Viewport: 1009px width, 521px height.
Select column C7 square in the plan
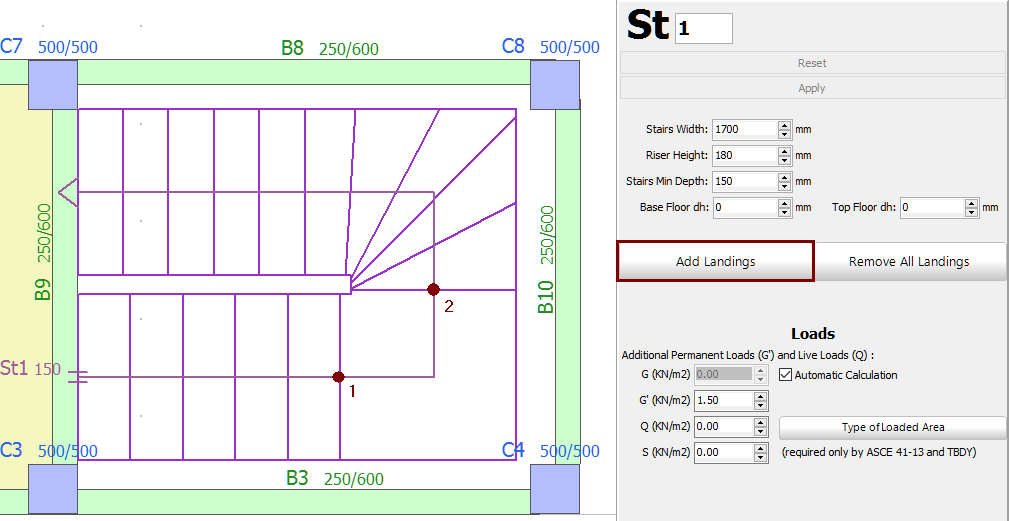(x=52, y=84)
